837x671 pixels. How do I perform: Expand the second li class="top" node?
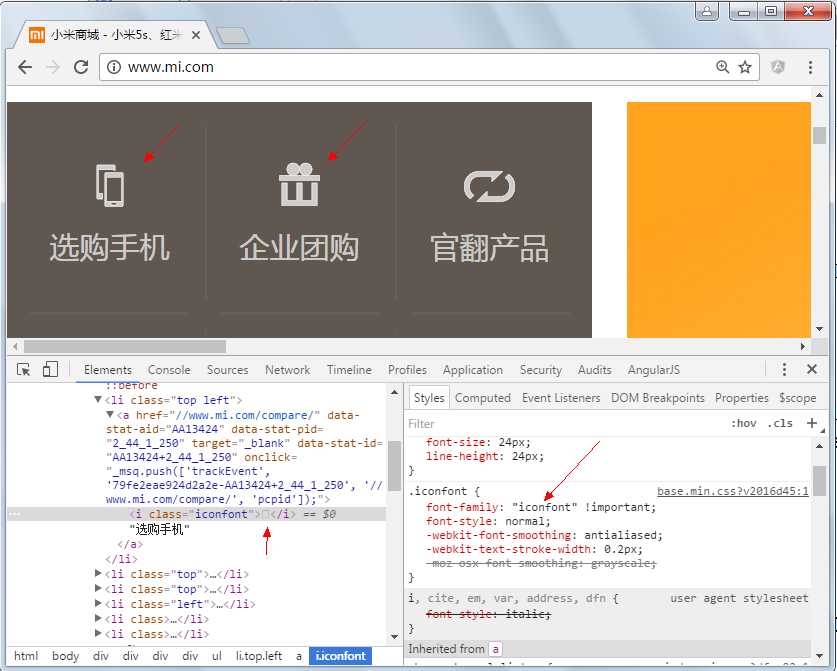98,588
